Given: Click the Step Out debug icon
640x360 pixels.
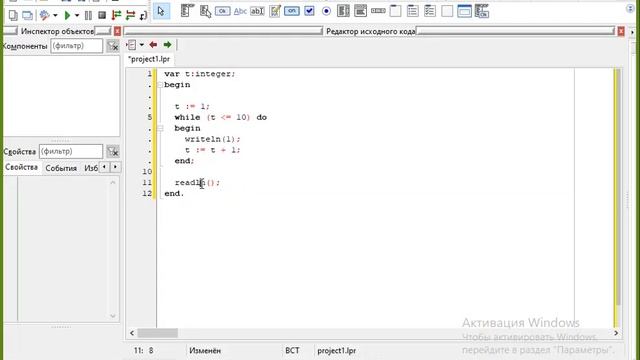Looking at the screenshot, I should tap(143, 16).
